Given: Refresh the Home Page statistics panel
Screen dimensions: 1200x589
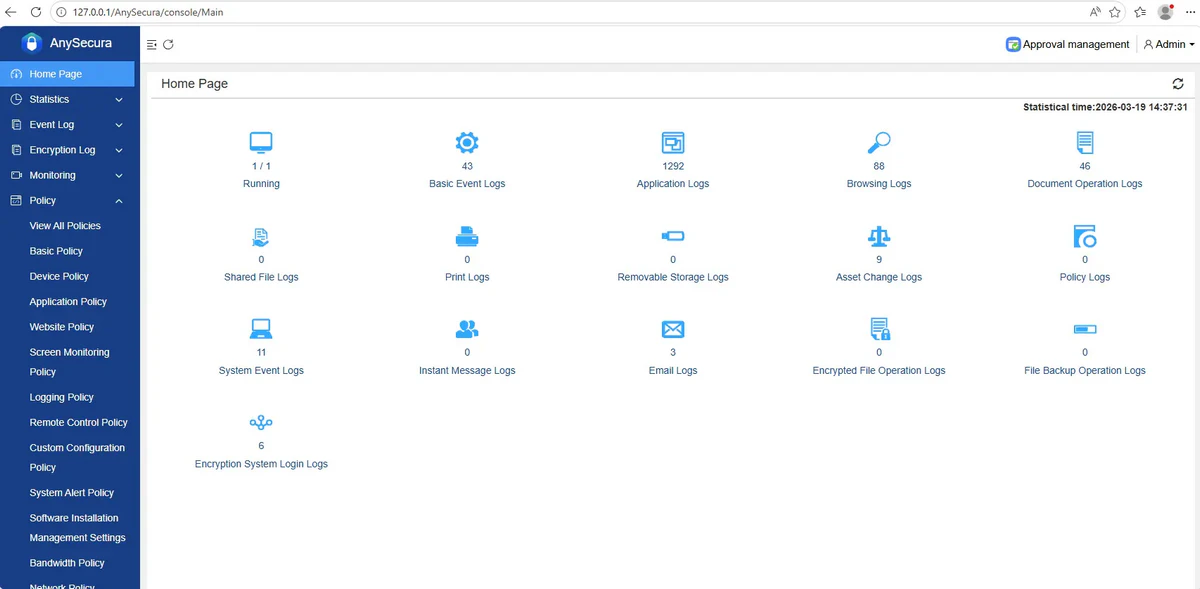Looking at the screenshot, I should pos(1178,84).
